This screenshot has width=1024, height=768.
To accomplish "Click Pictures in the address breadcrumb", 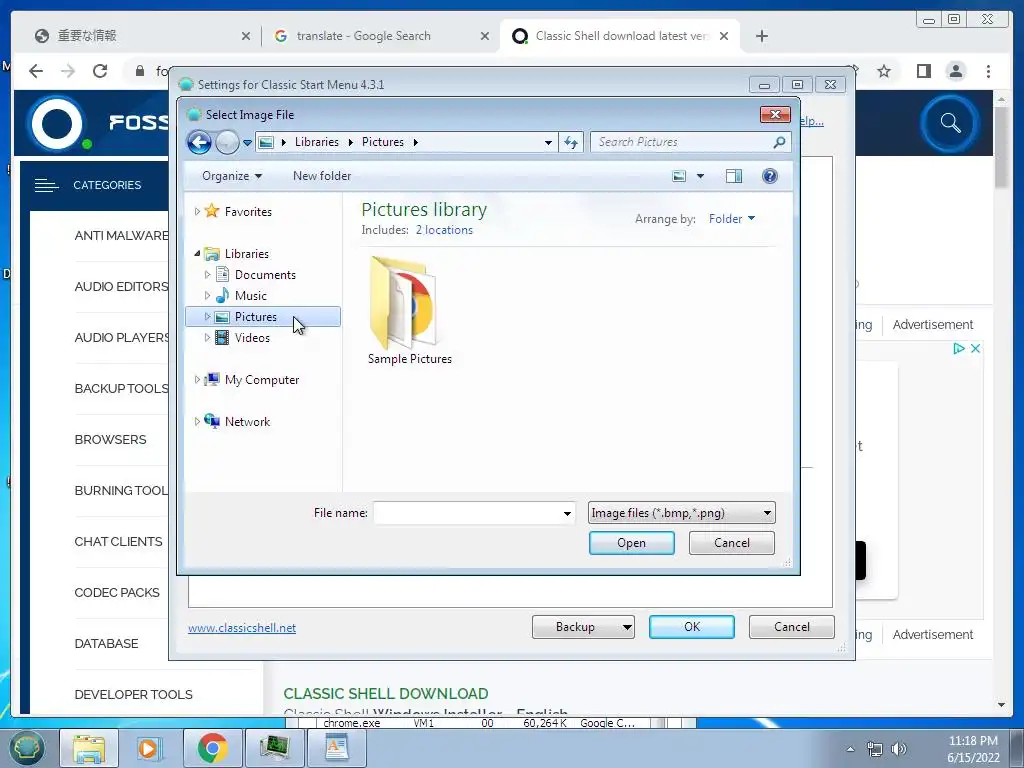I will pyautogui.click(x=383, y=142).
